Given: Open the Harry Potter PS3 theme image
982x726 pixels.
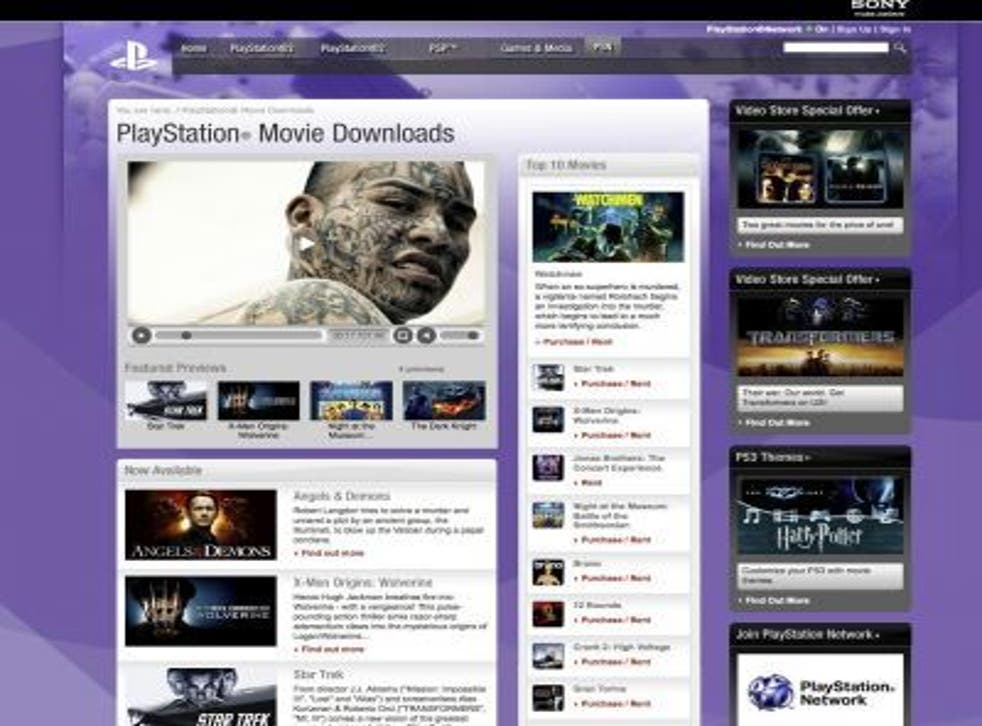Looking at the screenshot, I should [820, 516].
